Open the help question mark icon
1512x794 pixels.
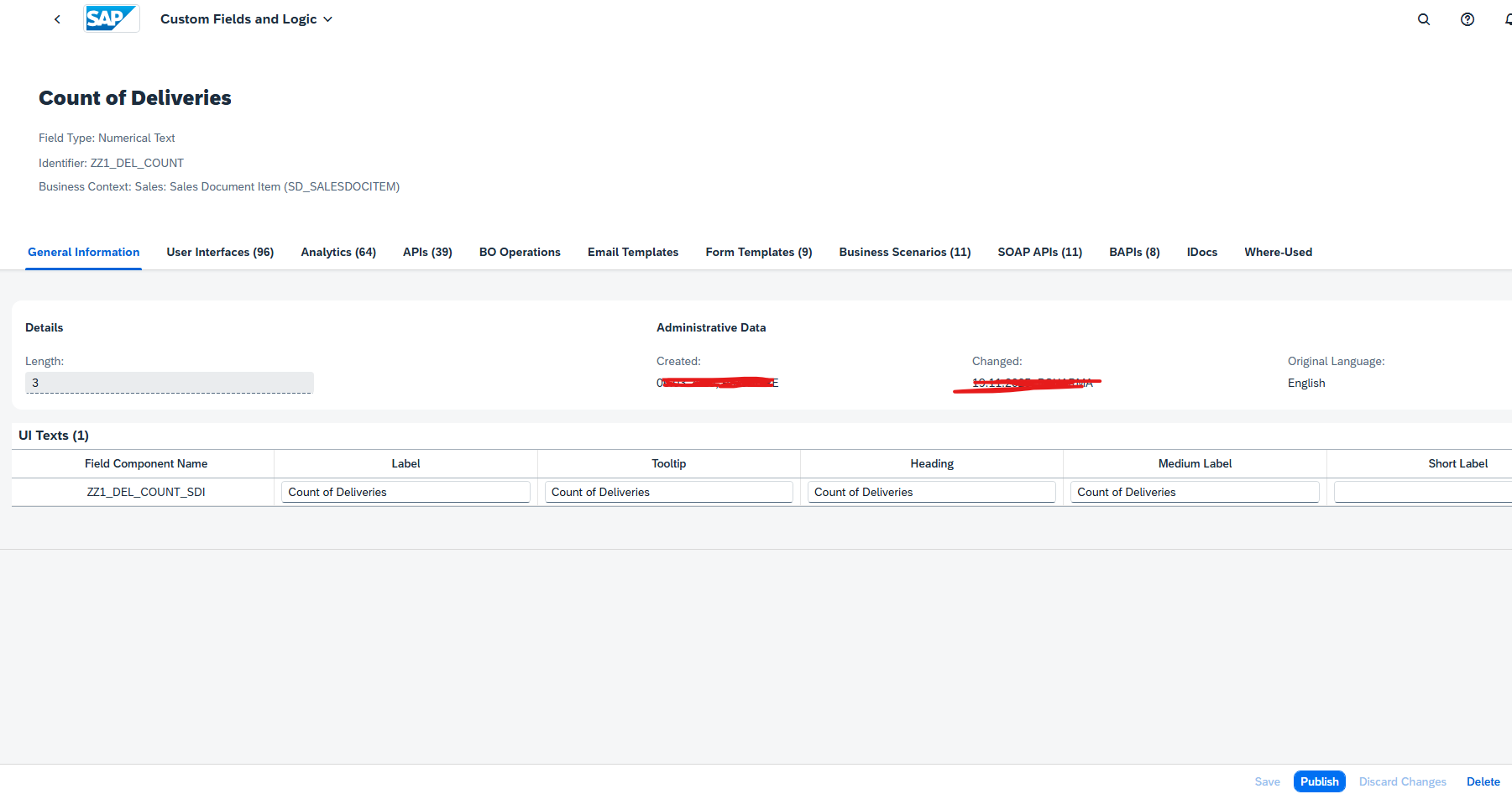click(x=1467, y=19)
